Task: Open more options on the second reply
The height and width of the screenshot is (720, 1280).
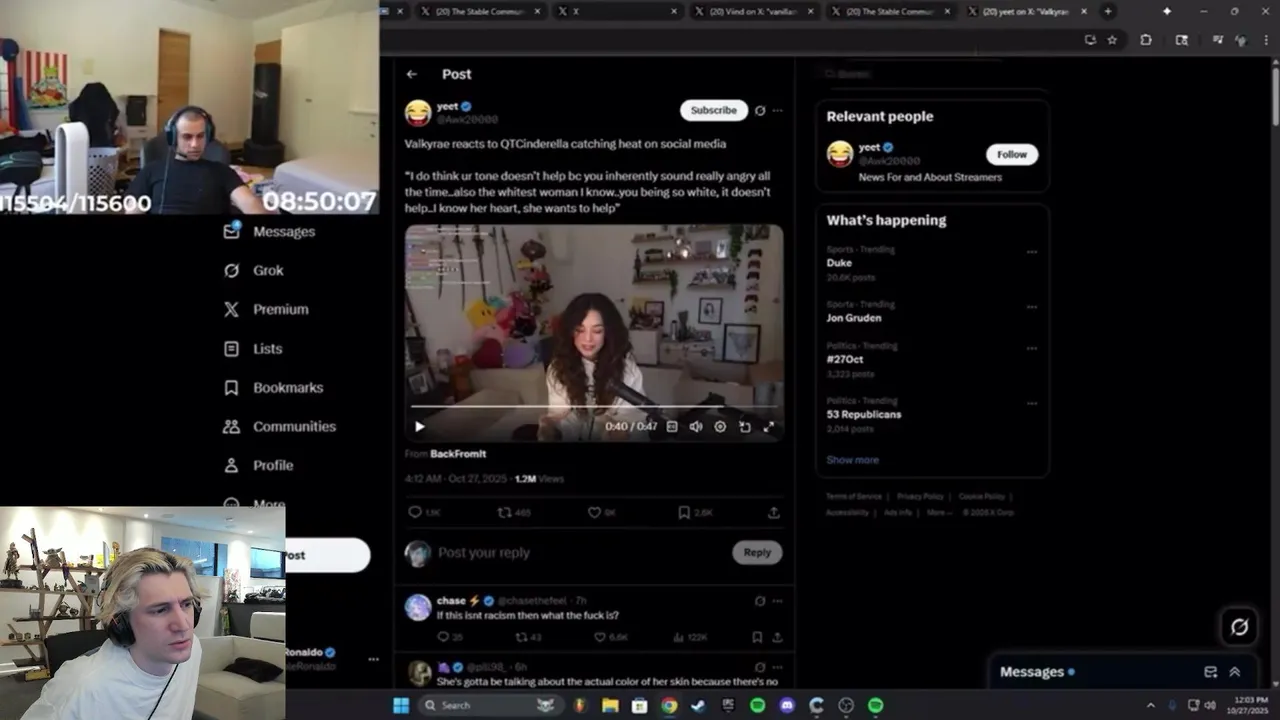Action: click(777, 667)
